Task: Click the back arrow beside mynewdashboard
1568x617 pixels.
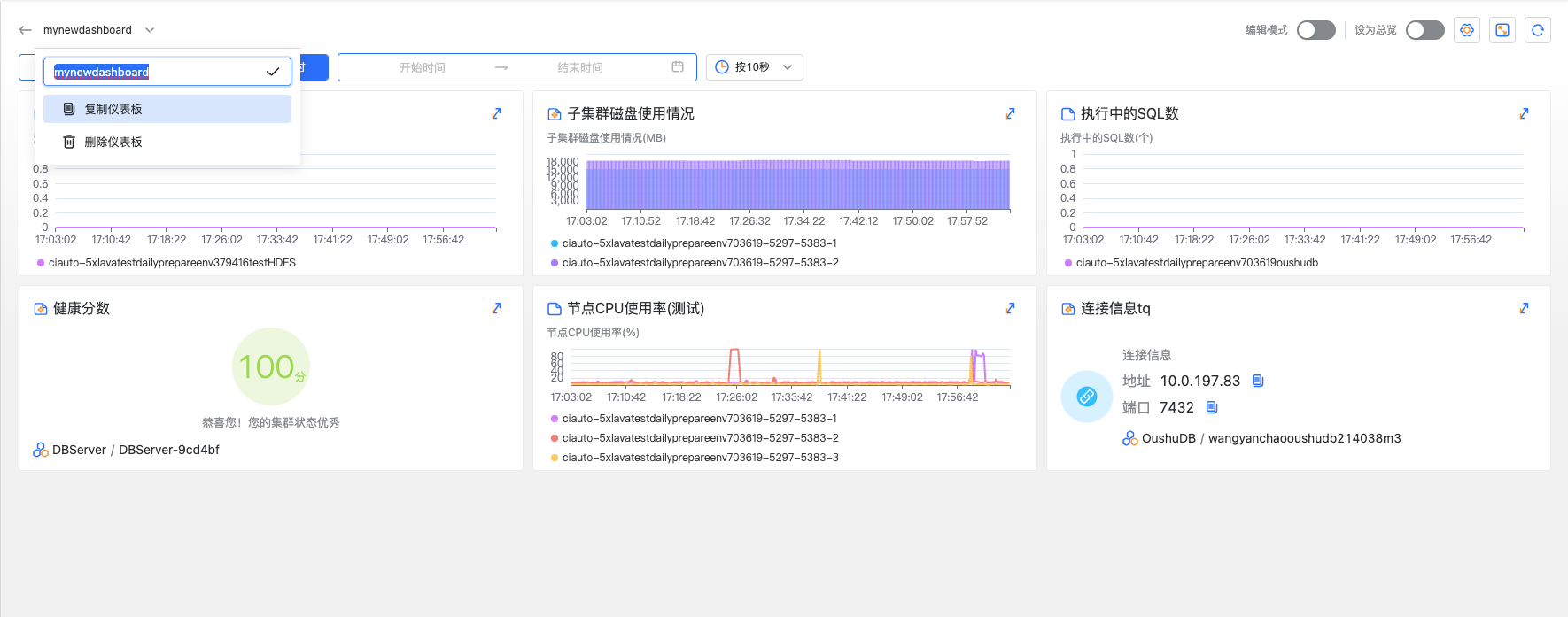Action: (x=25, y=30)
